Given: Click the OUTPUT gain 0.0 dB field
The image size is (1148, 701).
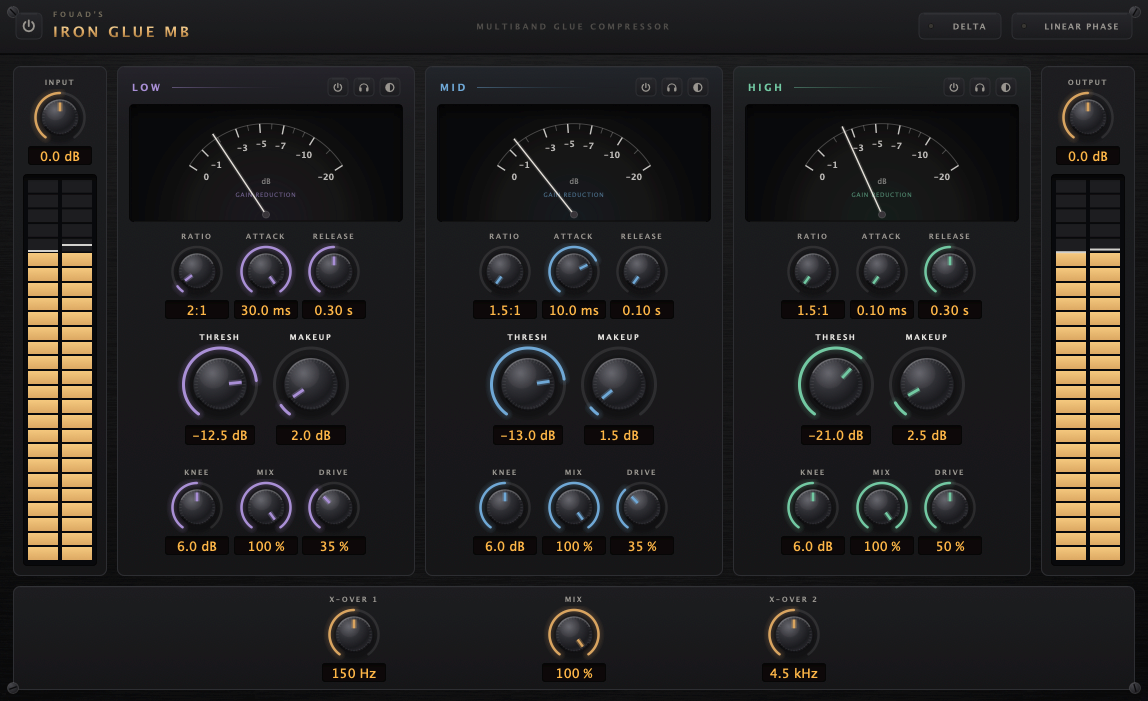Looking at the screenshot, I should pyautogui.click(x=1087, y=156).
